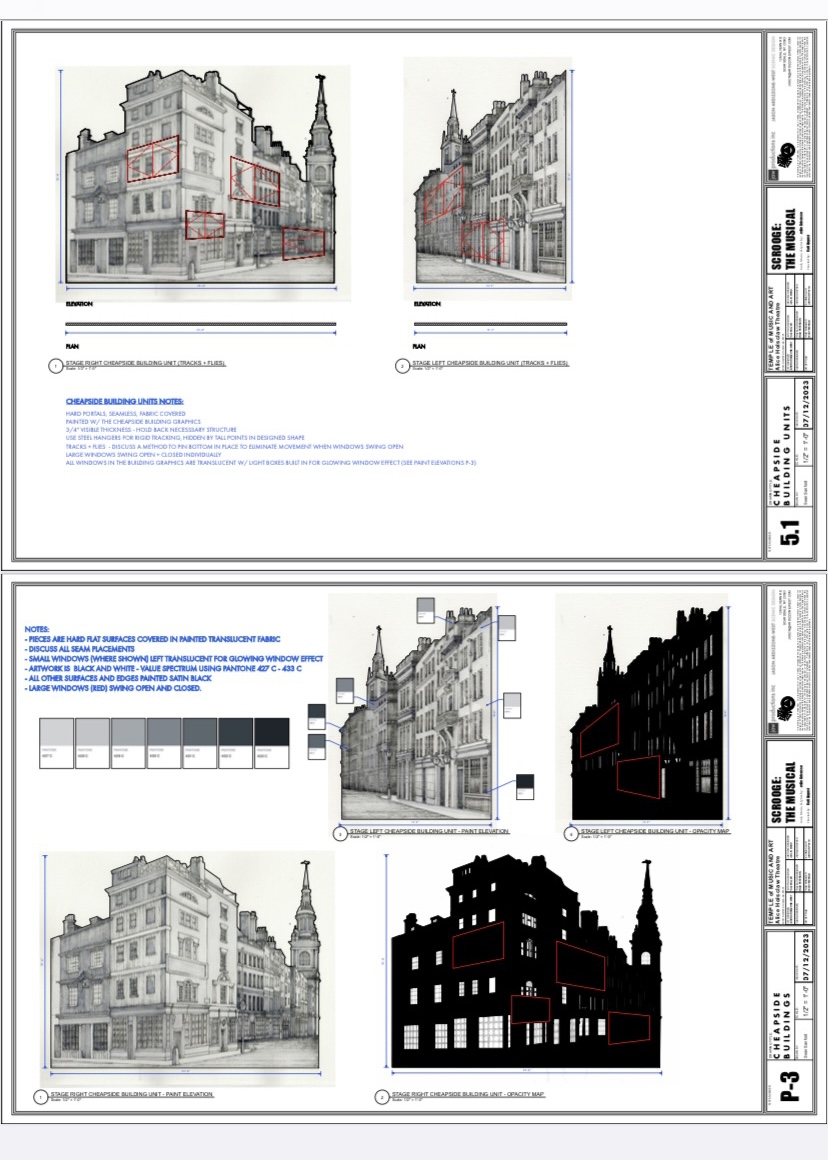Click circled number 2 beside Stage Left Tracks + Flies
Viewport: 828px width, 1160px height.
tap(402, 367)
